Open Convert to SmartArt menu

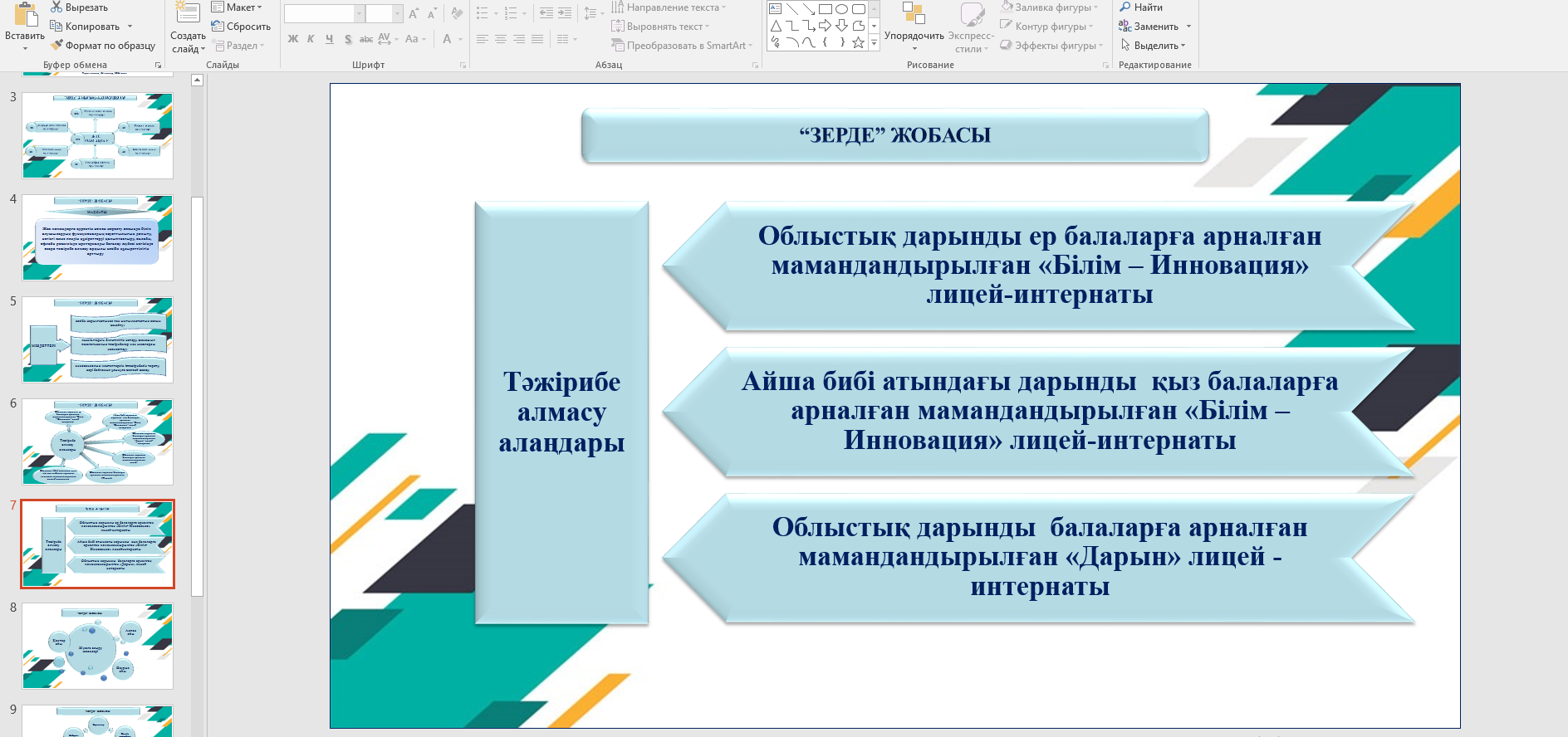coord(682,46)
